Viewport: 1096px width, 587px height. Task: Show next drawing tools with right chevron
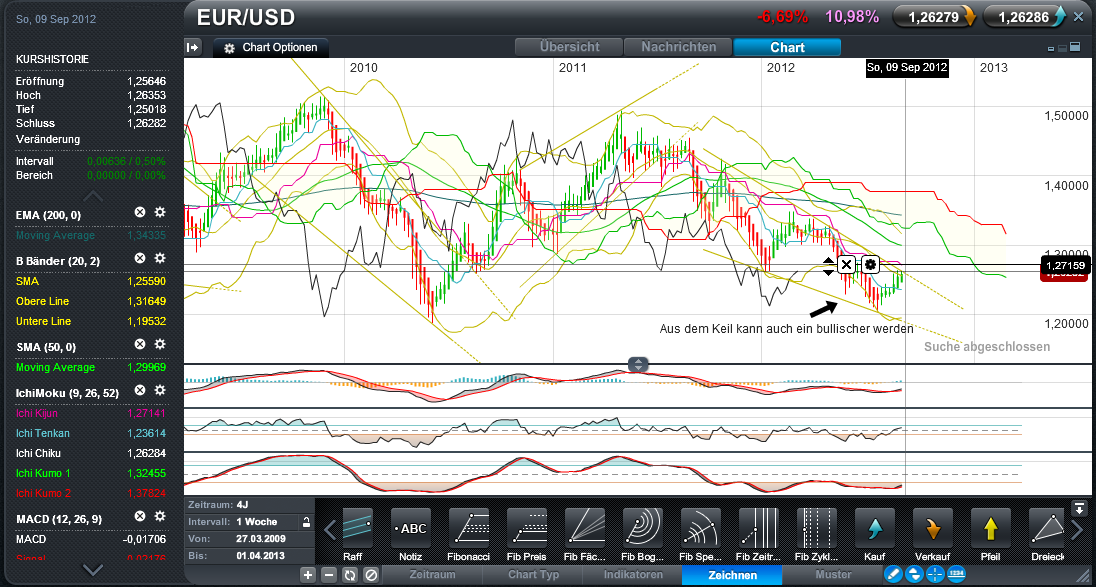[1076, 531]
